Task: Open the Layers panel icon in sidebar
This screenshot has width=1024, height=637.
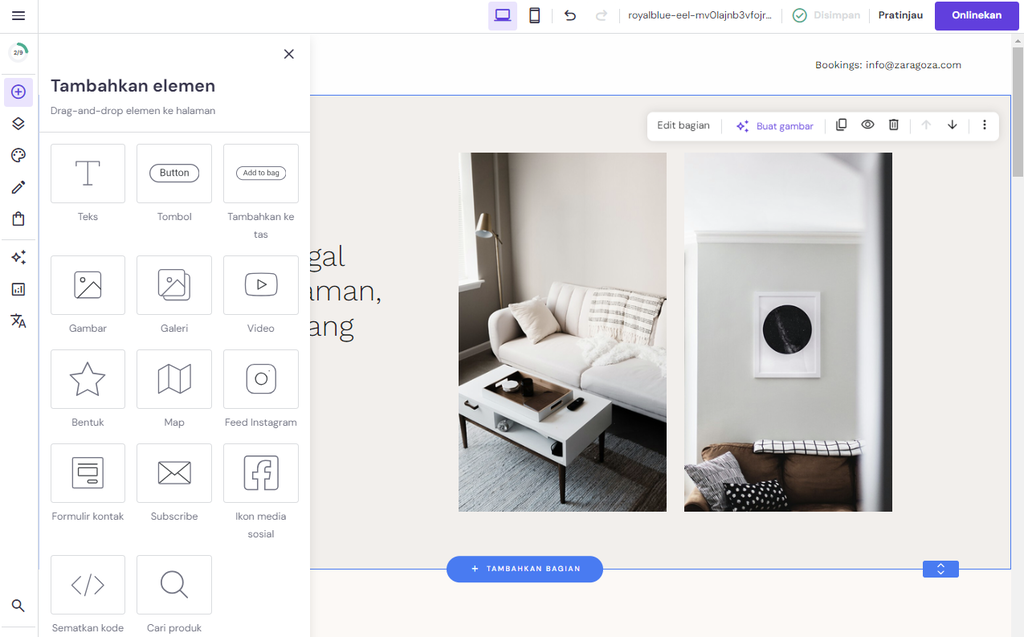Action: coord(18,123)
